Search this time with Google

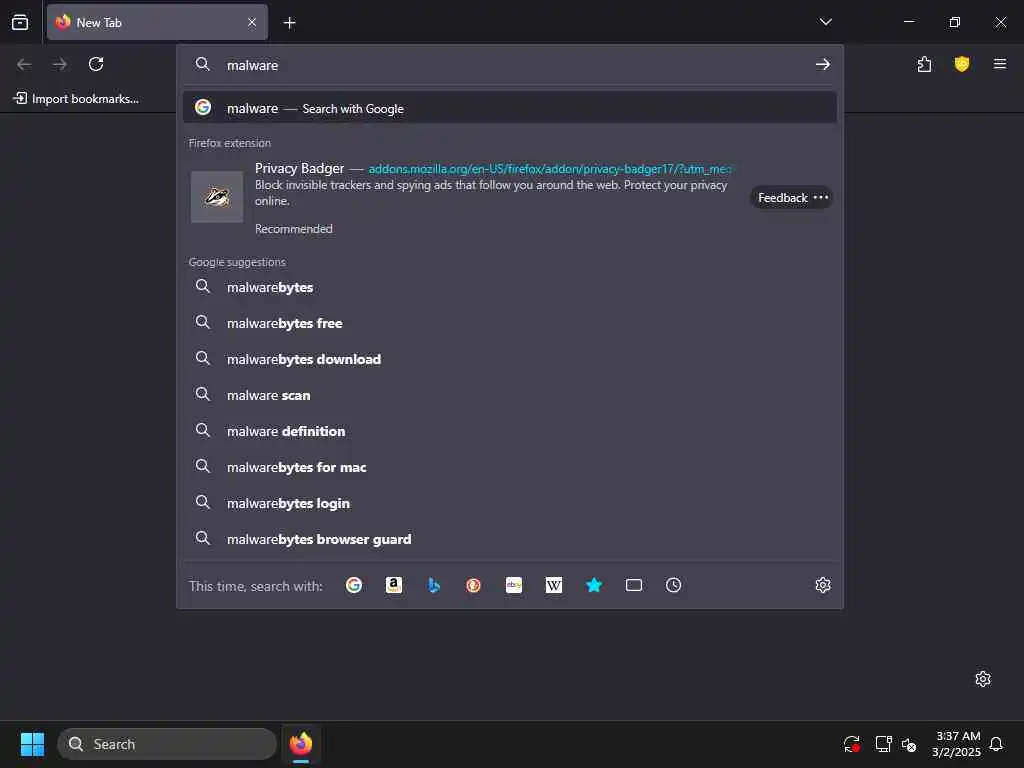354,585
